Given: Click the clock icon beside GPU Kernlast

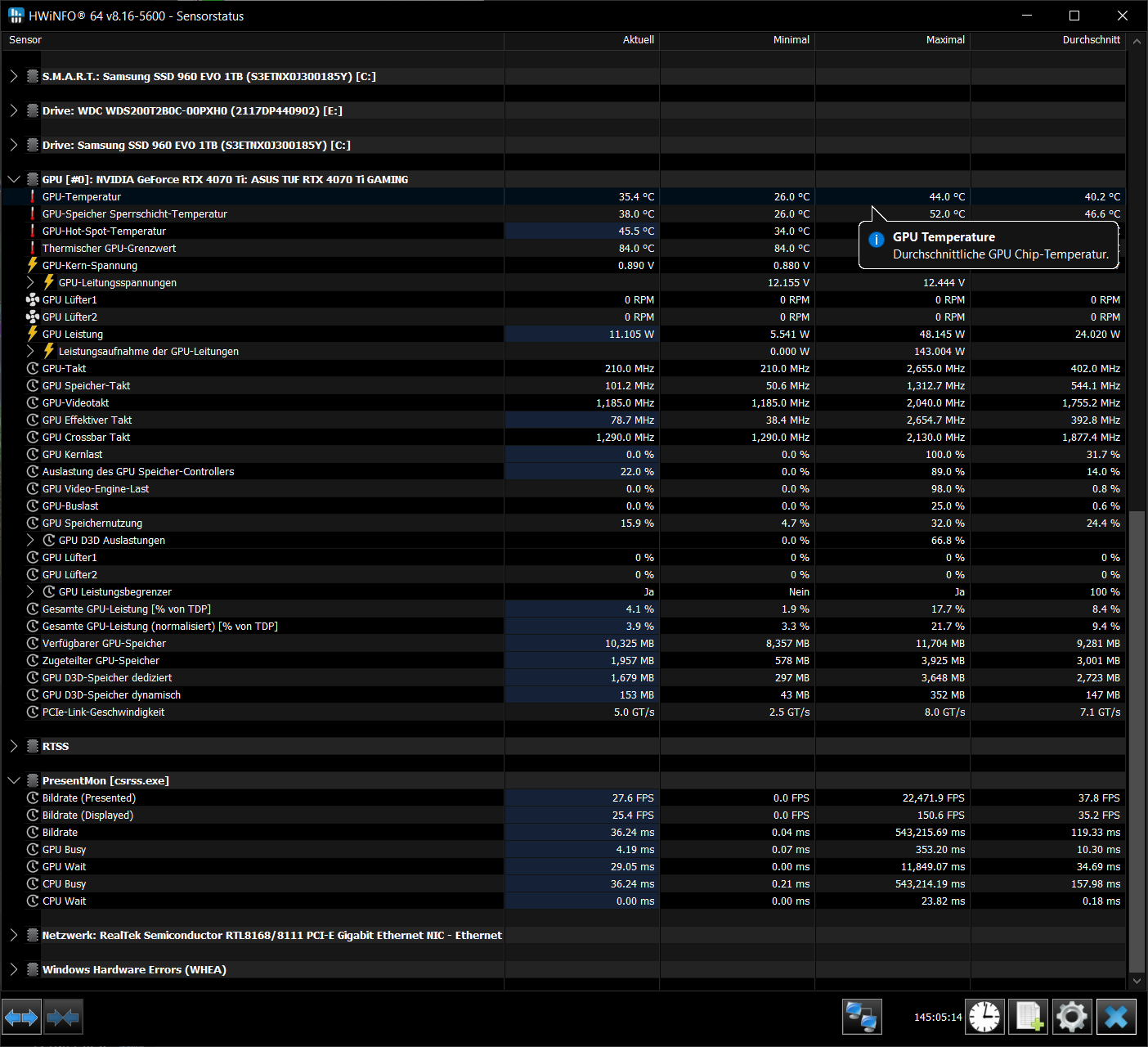Looking at the screenshot, I should coord(33,455).
